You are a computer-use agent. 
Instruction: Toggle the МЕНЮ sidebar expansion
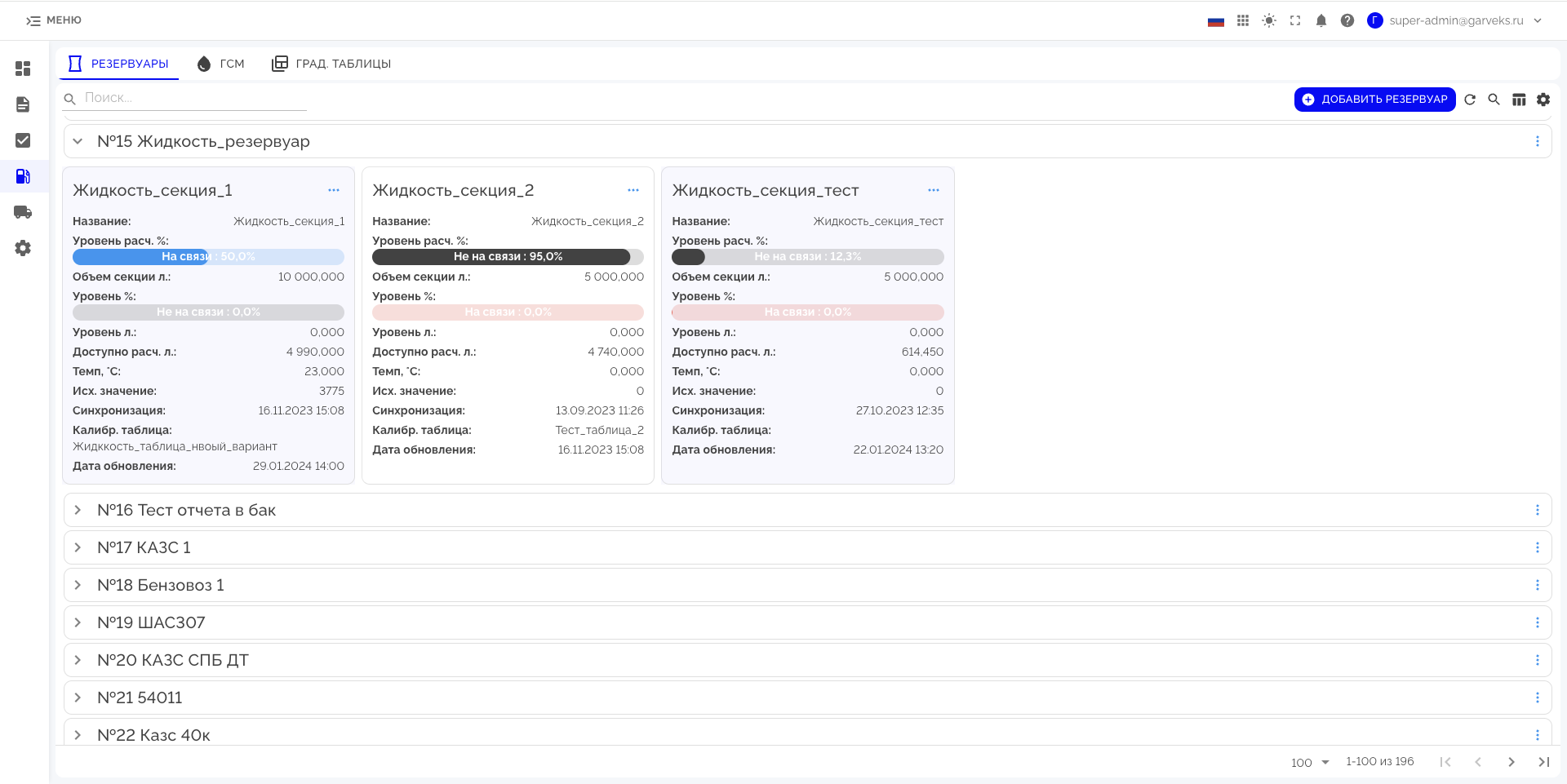pos(54,20)
